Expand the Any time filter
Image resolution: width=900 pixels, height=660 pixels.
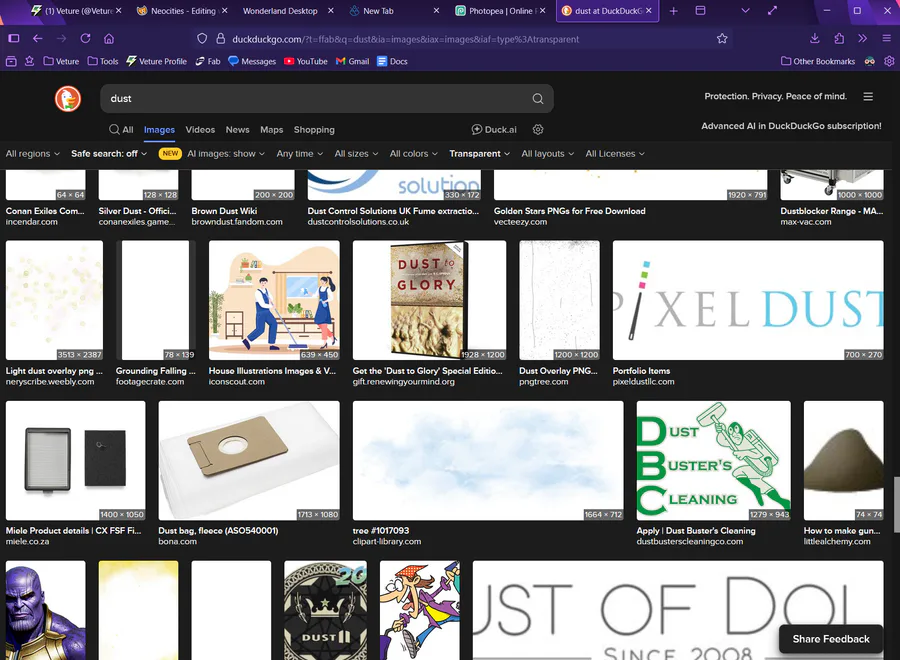[x=300, y=154]
